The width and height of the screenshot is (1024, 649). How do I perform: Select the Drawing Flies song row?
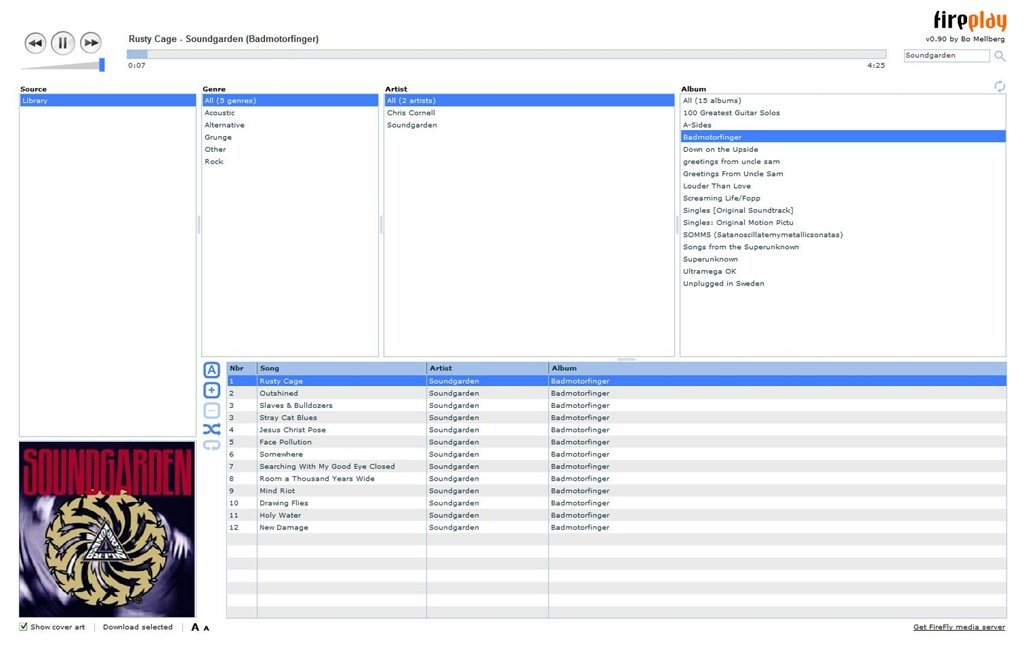click(x=616, y=503)
